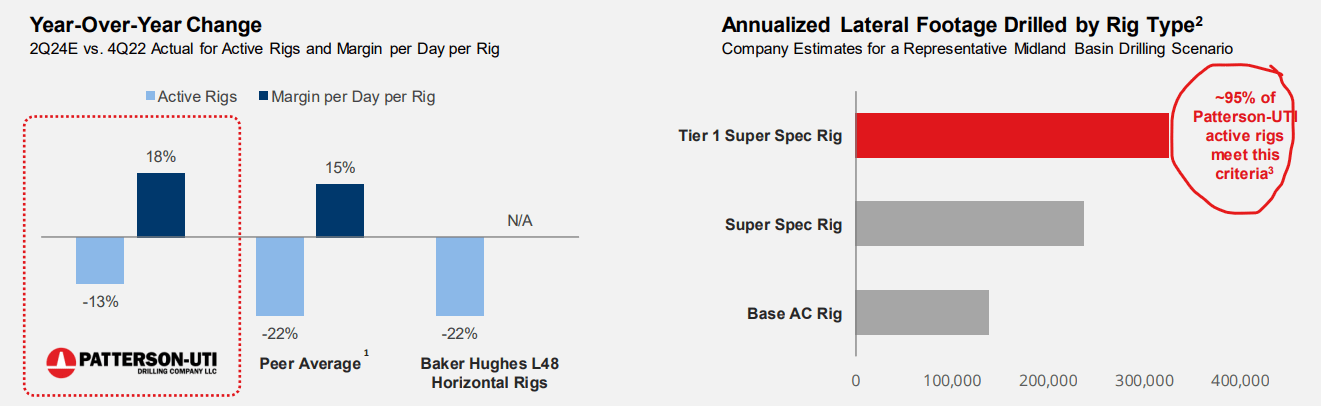
Task: Click the N/A label above Baker Hughes
Action: click(x=520, y=221)
